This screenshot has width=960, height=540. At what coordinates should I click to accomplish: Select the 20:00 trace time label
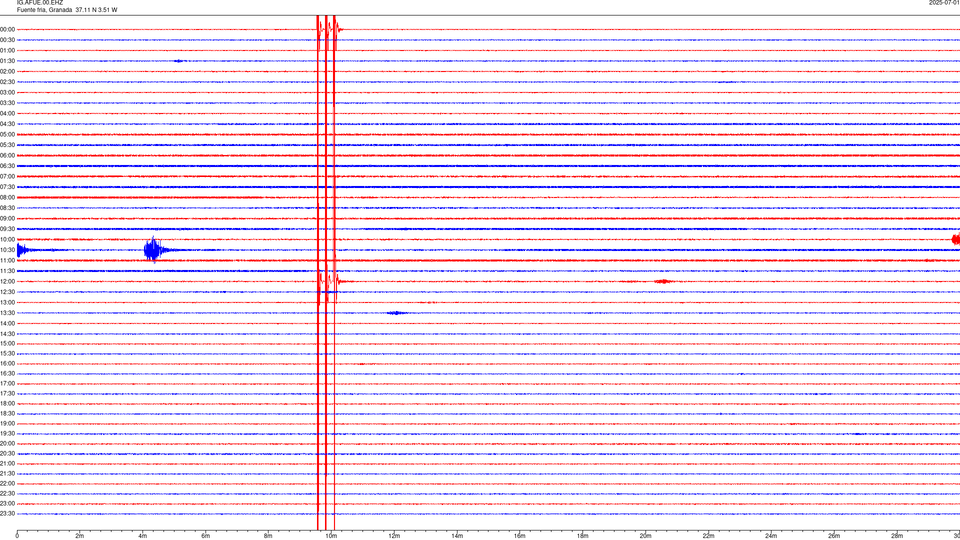click(x=7, y=444)
